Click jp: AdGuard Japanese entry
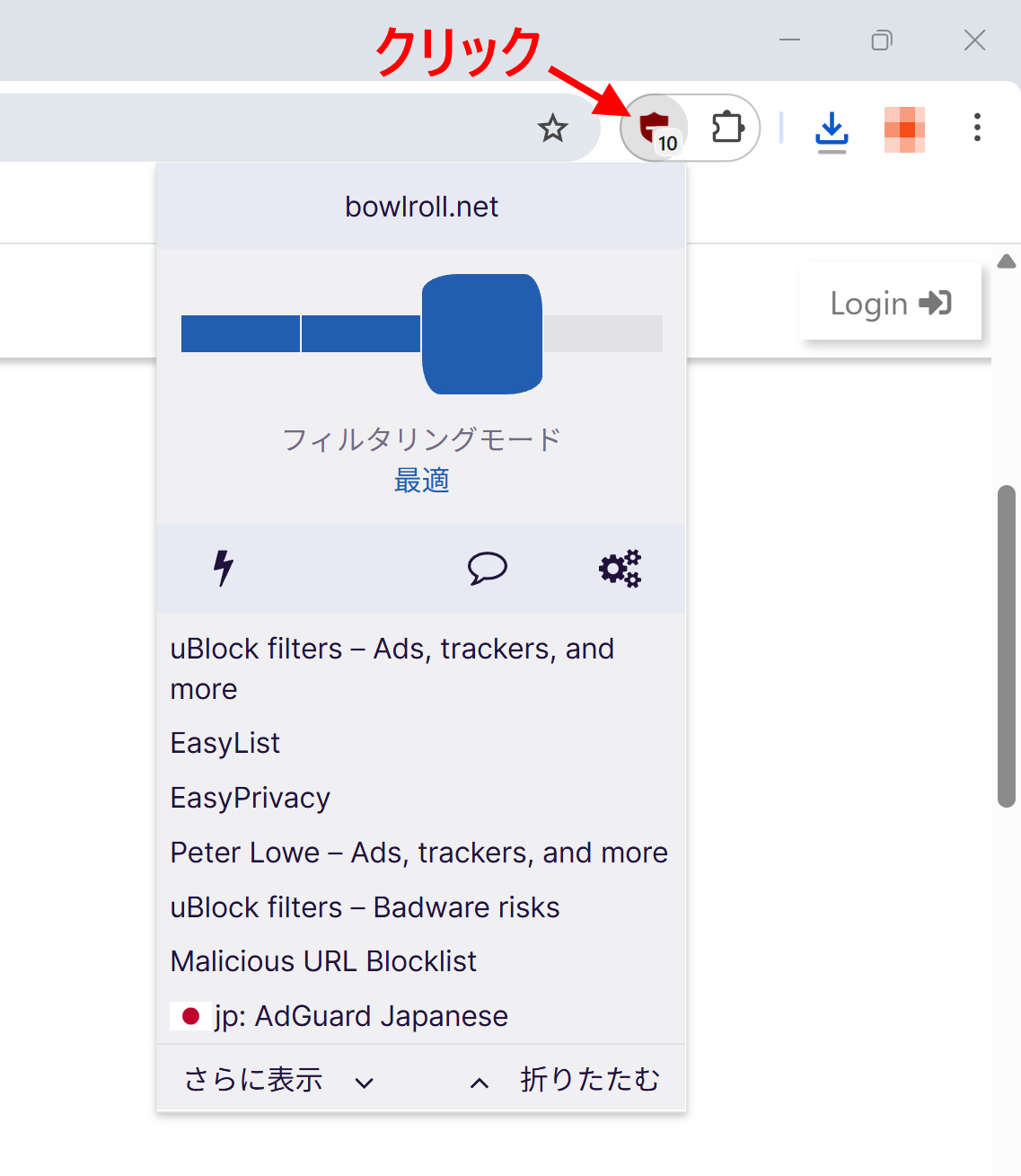Image resolution: width=1021 pixels, height=1176 pixels. [x=339, y=1016]
